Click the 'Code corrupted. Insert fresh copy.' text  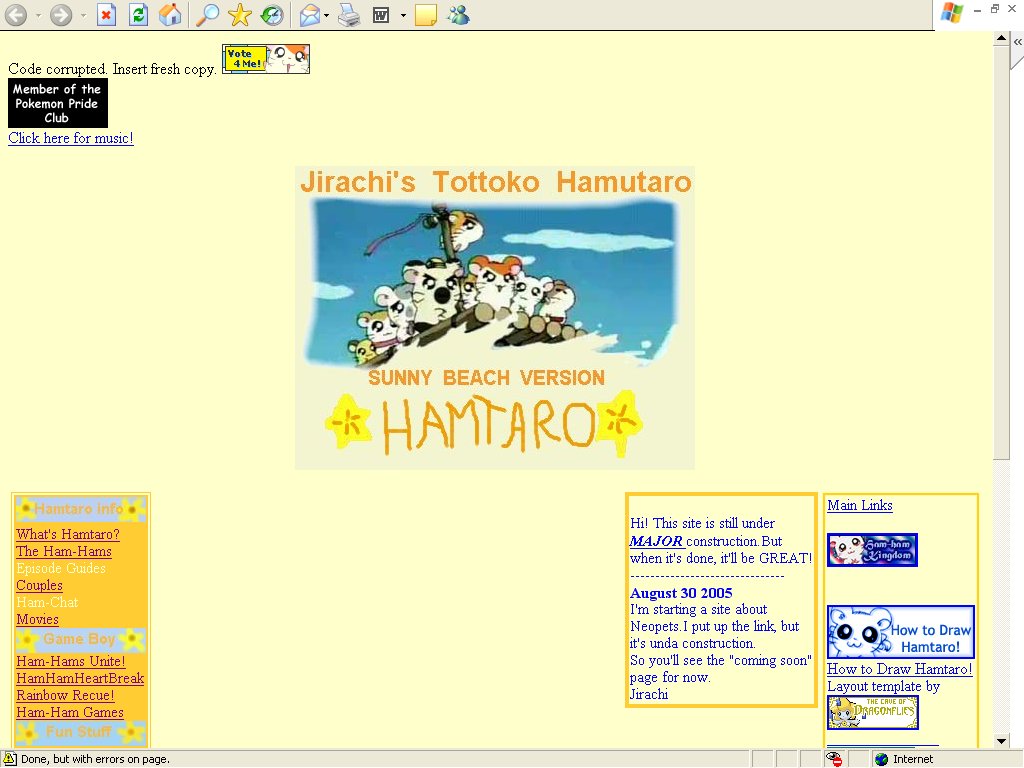[112, 69]
